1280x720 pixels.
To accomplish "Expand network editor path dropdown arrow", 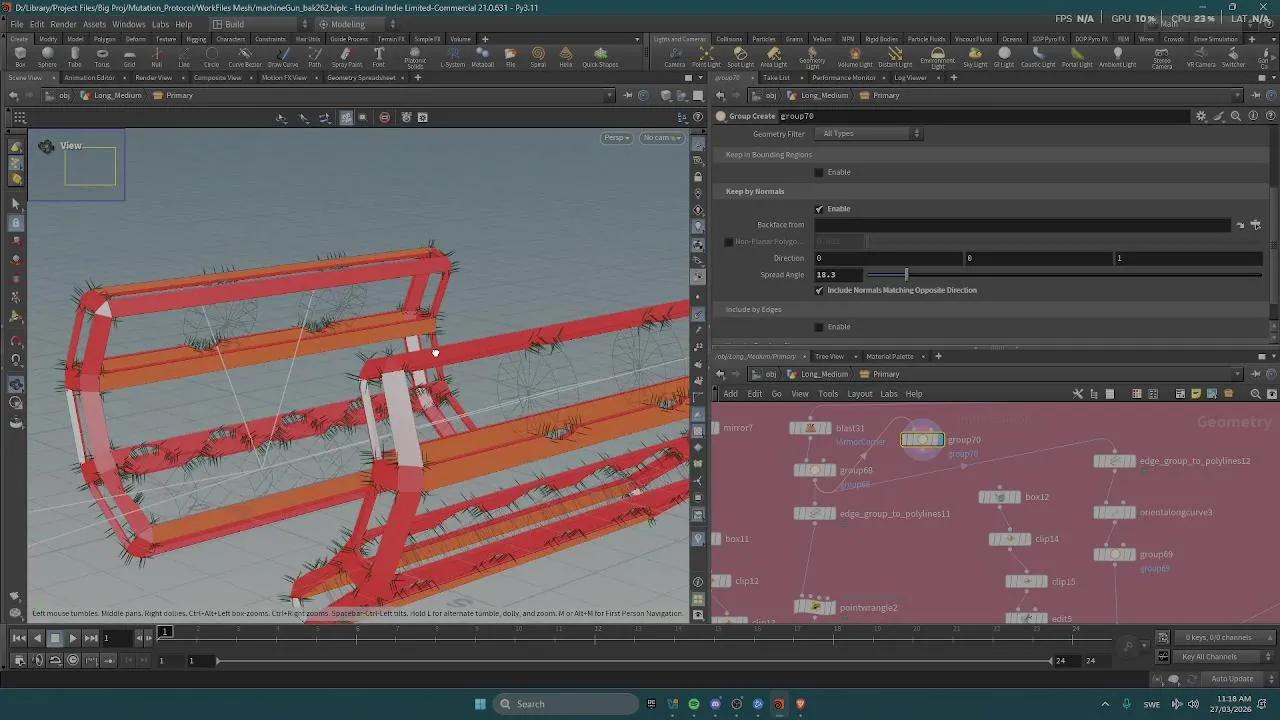I will (1237, 374).
